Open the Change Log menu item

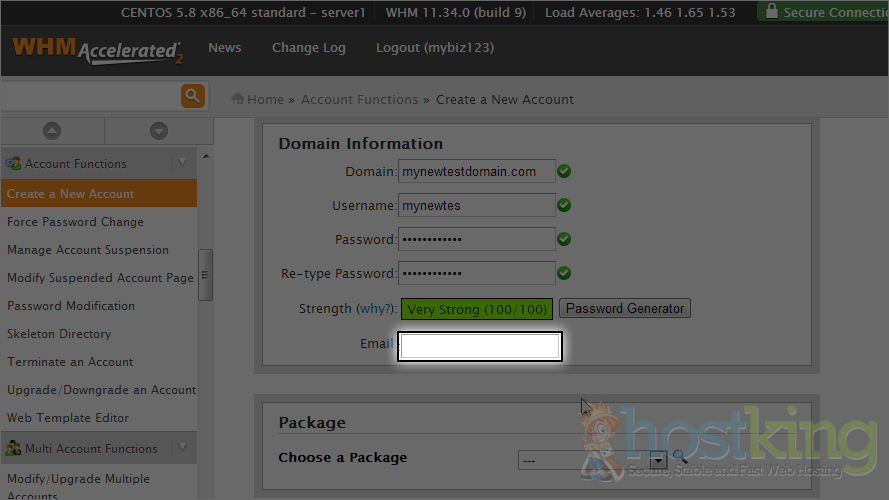308,48
